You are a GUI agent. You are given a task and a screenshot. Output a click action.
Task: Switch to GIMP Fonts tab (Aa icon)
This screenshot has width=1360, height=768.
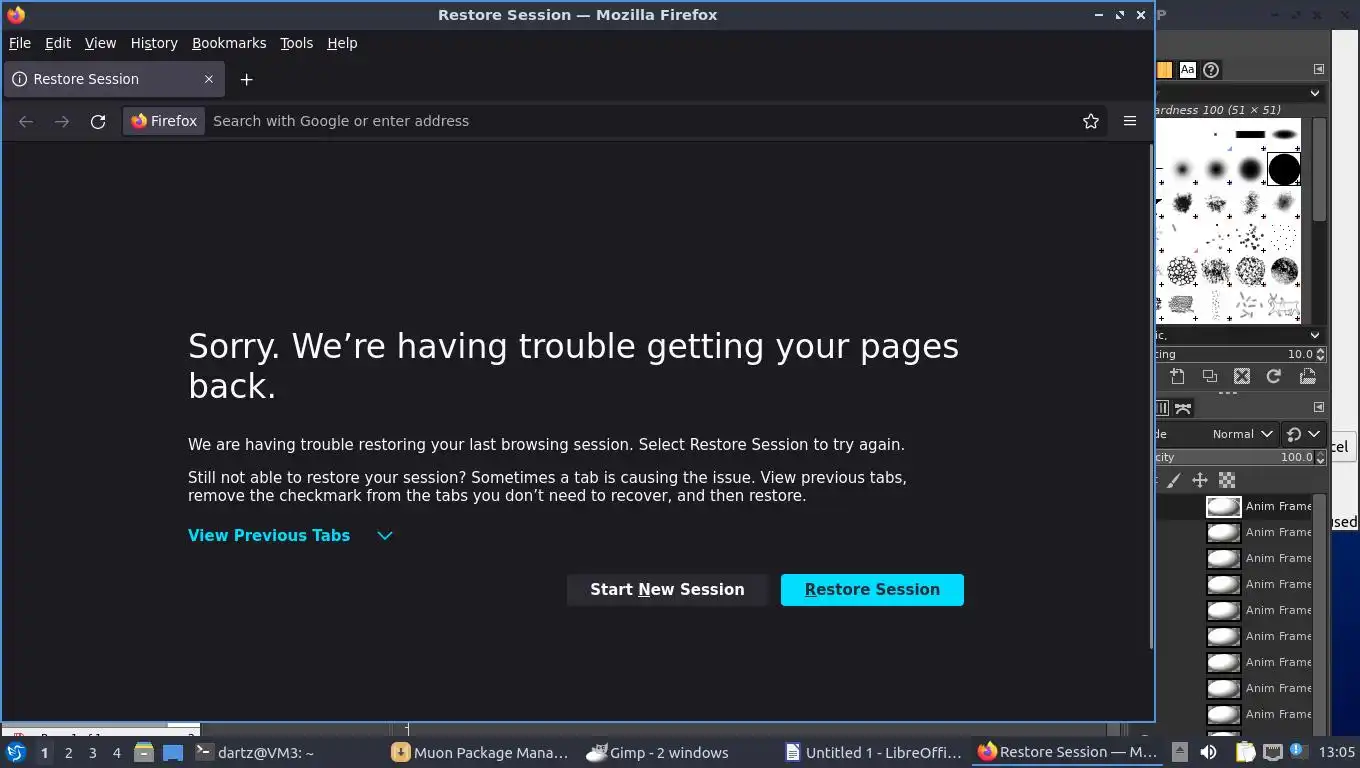pos(1187,70)
